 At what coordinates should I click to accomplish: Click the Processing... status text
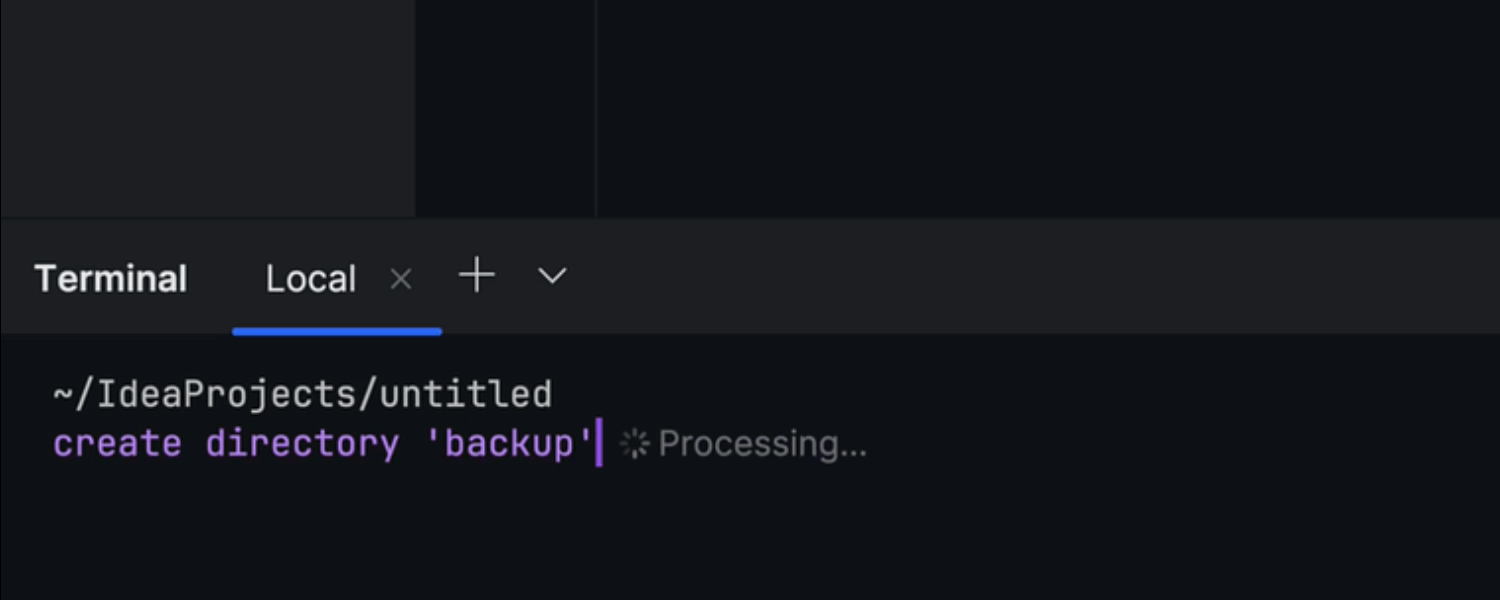pyautogui.click(x=762, y=444)
